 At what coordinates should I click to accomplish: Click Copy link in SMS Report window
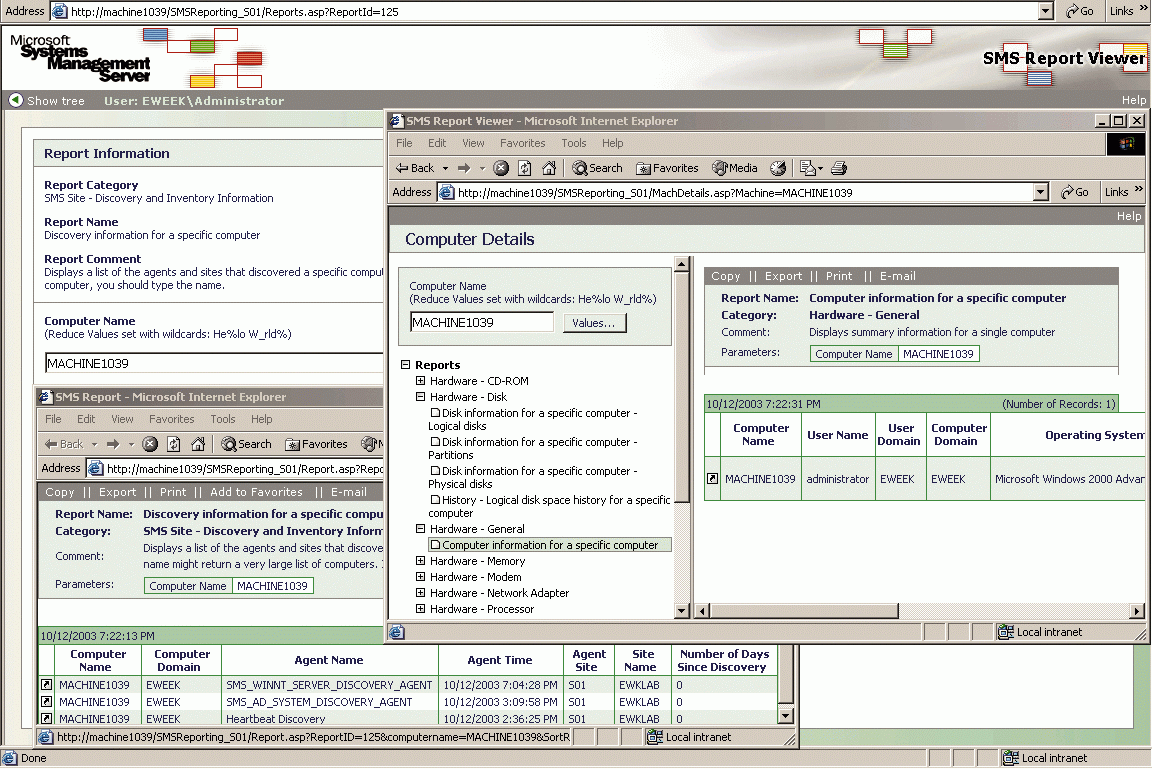60,492
